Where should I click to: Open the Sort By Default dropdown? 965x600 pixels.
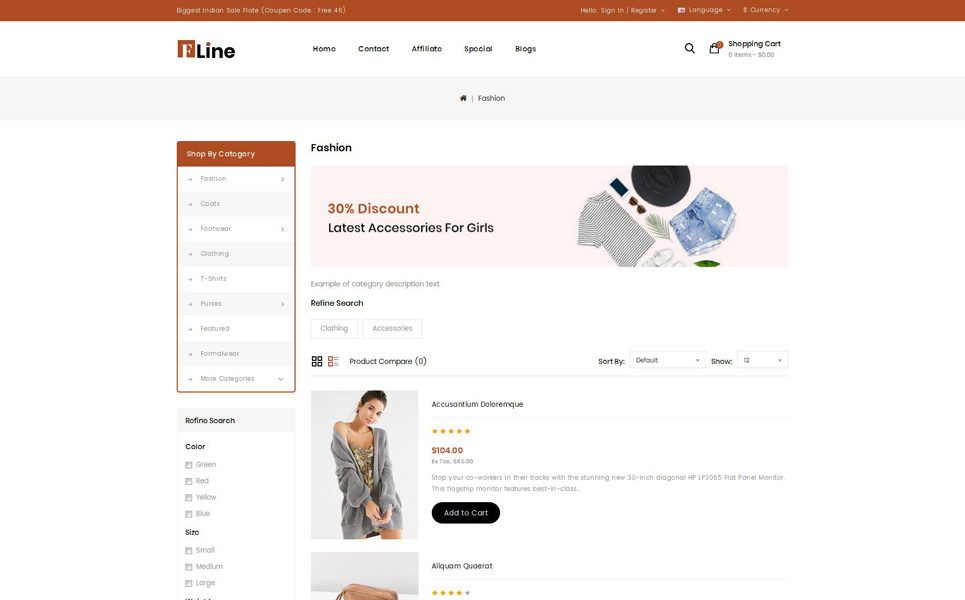(667, 360)
